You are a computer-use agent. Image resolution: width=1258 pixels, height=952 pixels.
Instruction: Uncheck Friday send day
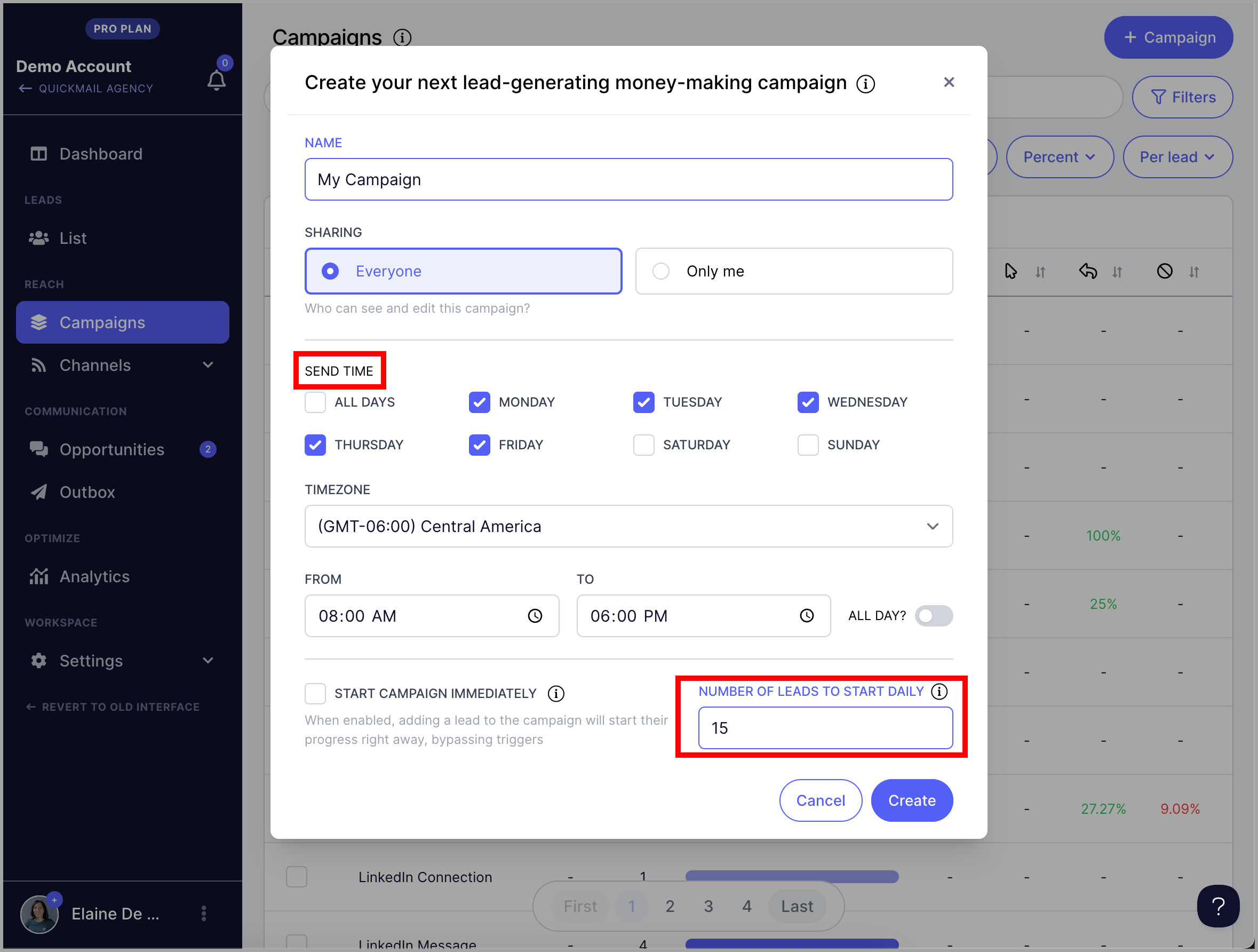[x=480, y=445]
